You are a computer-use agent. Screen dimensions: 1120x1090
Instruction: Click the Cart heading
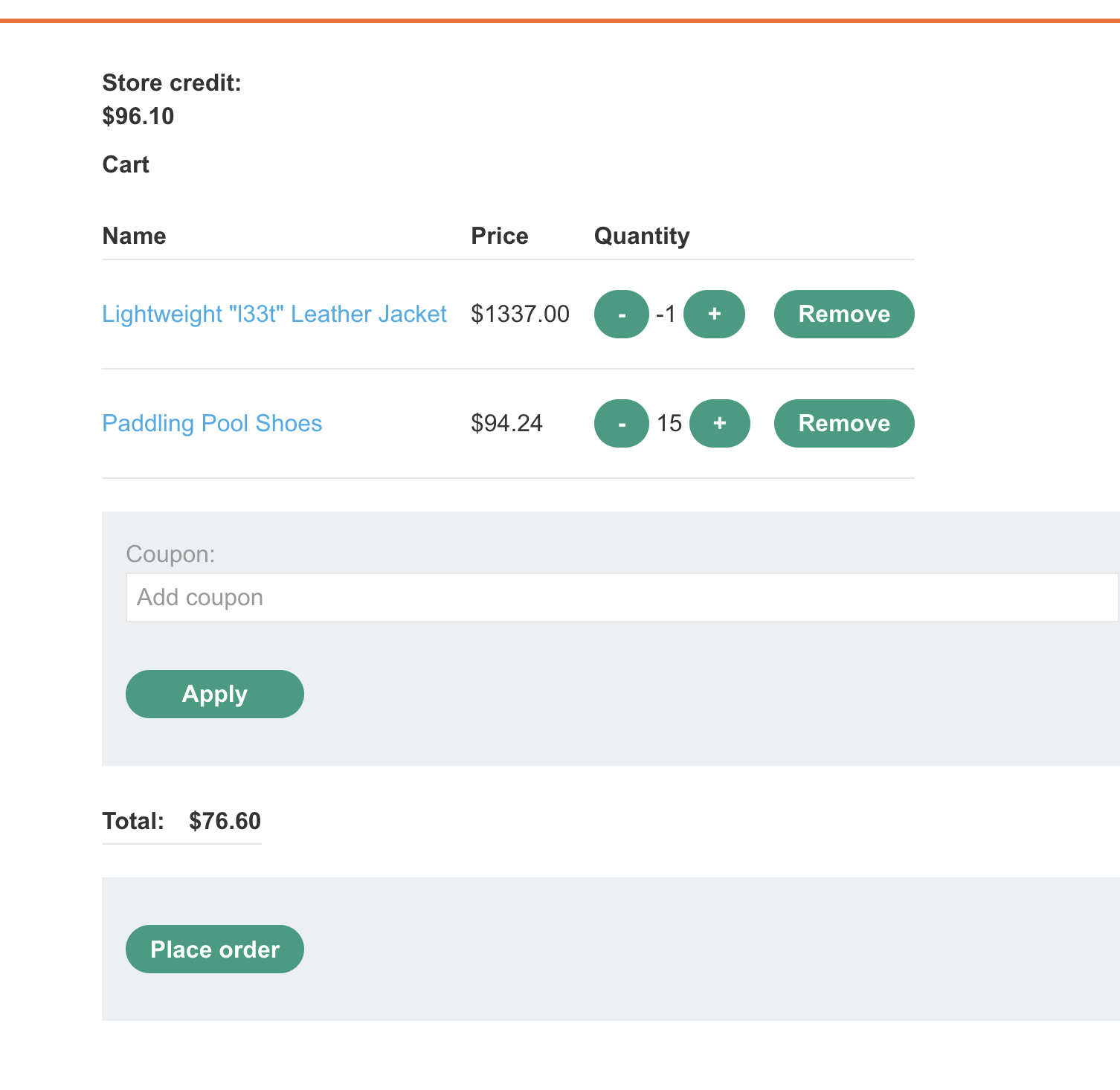coord(126,164)
